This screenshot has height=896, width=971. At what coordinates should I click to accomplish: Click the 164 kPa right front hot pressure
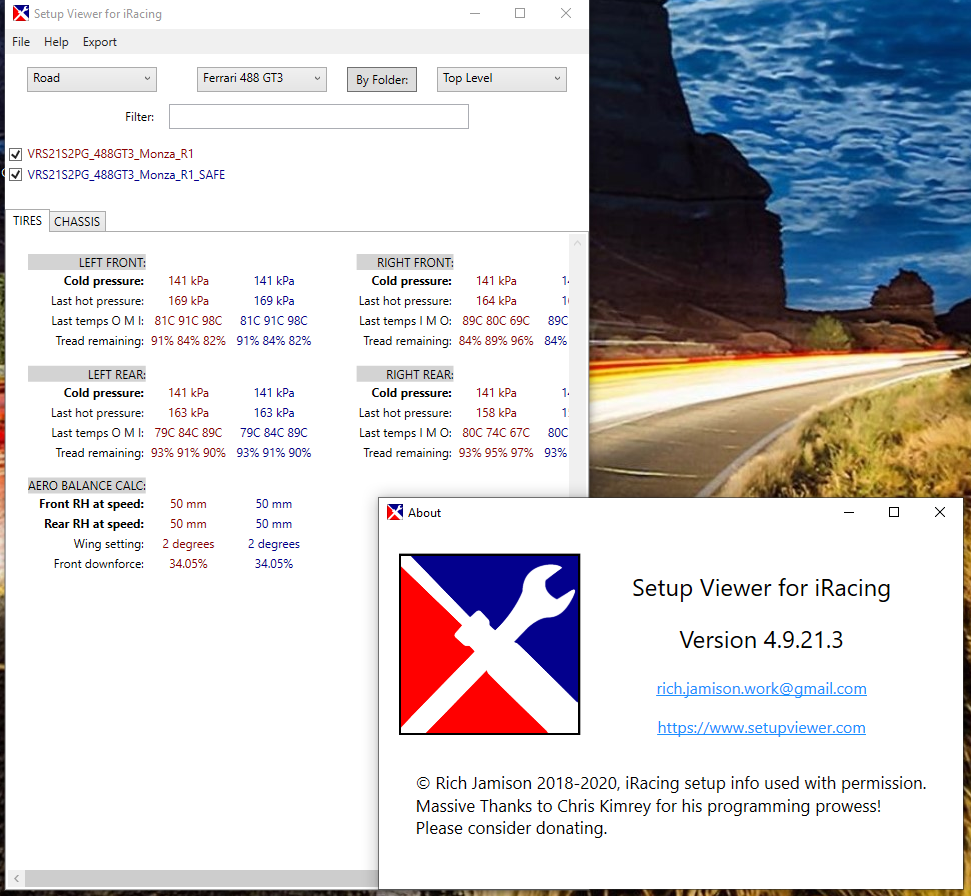tap(496, 301)
